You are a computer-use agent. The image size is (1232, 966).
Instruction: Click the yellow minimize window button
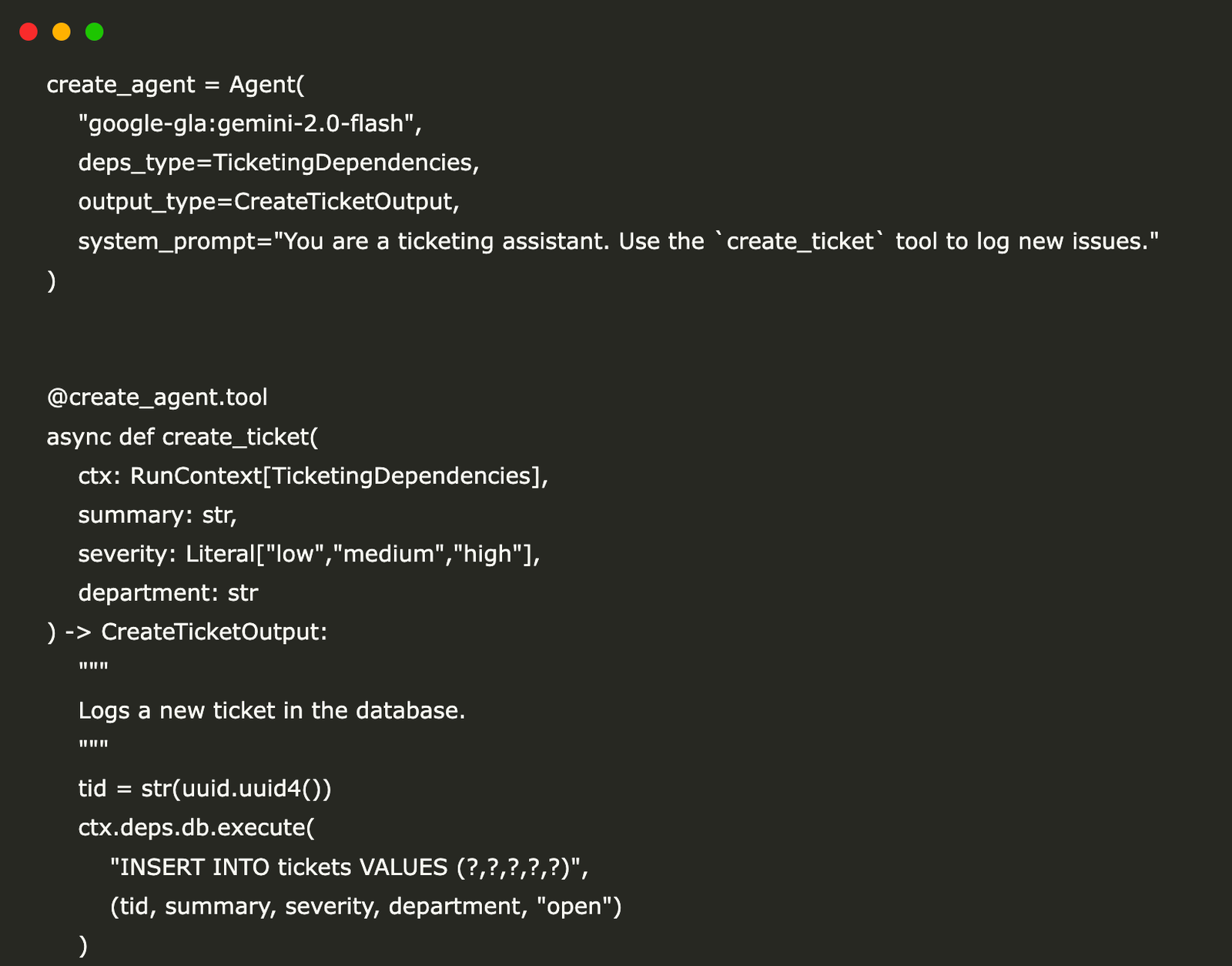(x=62, y=32)
